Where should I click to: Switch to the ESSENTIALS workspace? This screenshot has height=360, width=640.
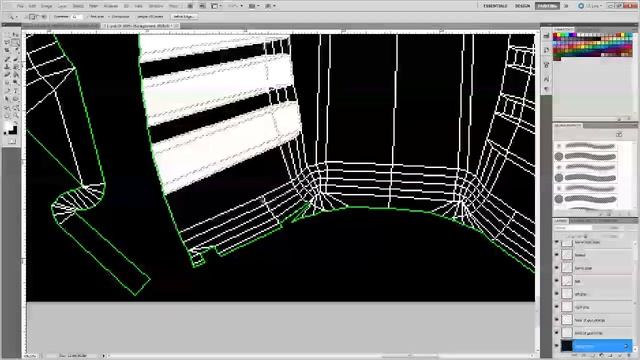[x=495, y=6]
